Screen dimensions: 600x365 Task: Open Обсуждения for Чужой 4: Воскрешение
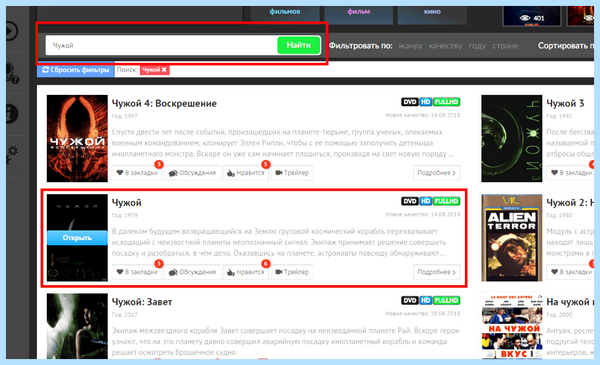[192, 173]
